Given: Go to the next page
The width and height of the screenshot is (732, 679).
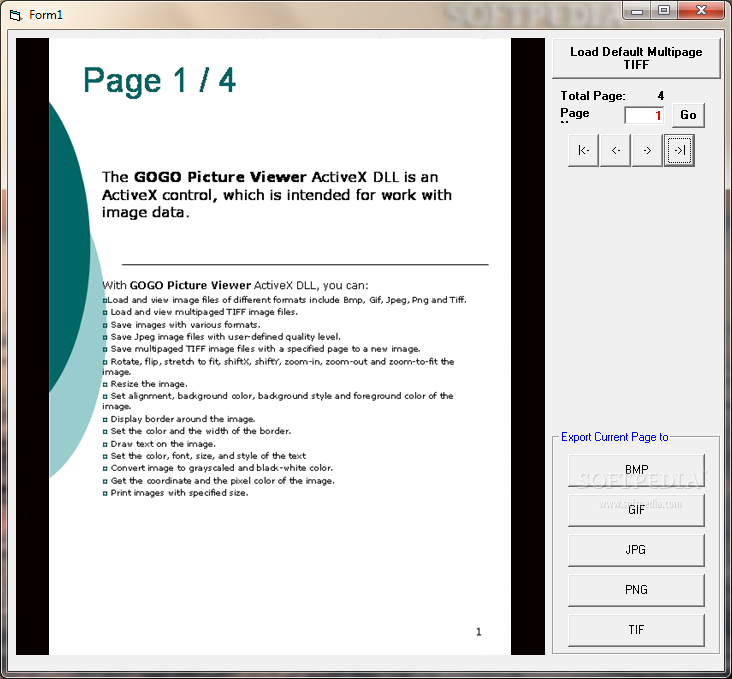Looking at the screenshot, I should click(647, 150).
